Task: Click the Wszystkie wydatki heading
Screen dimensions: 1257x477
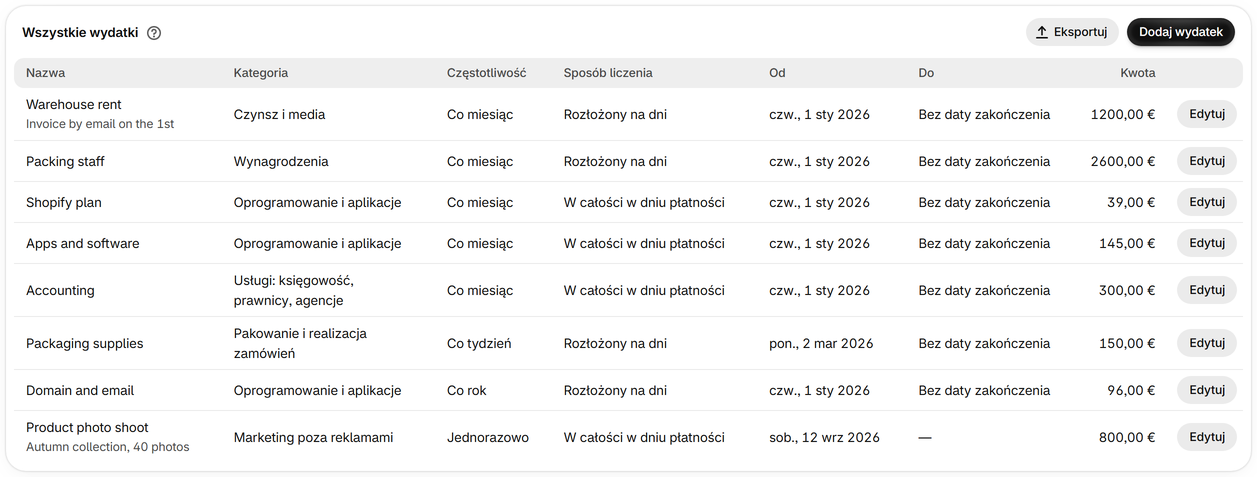Action: pyautogui.click(x=80, y=32)
